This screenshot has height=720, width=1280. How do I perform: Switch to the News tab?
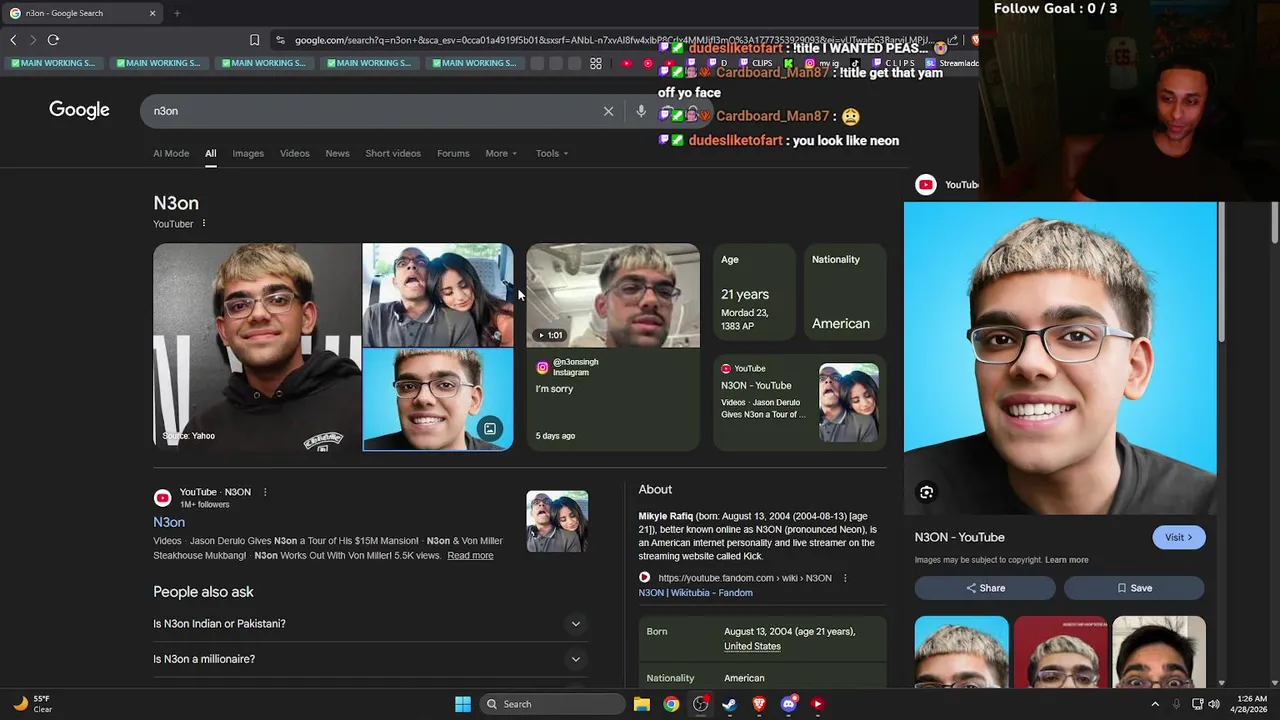[x=337, y=153]
